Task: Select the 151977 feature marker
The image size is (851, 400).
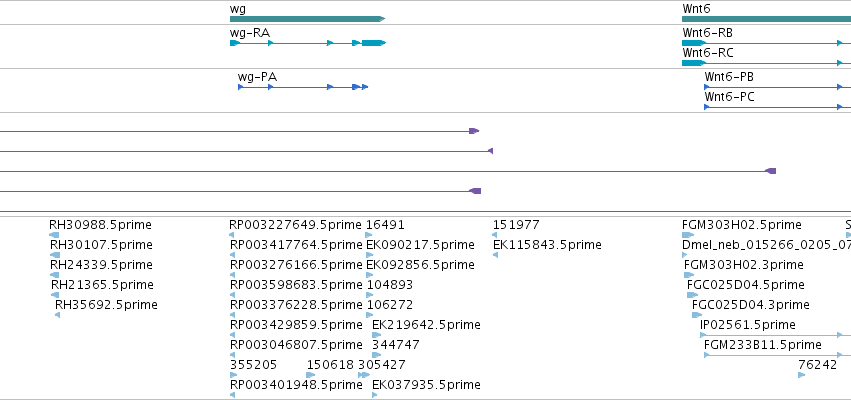Action: [494, 235]
